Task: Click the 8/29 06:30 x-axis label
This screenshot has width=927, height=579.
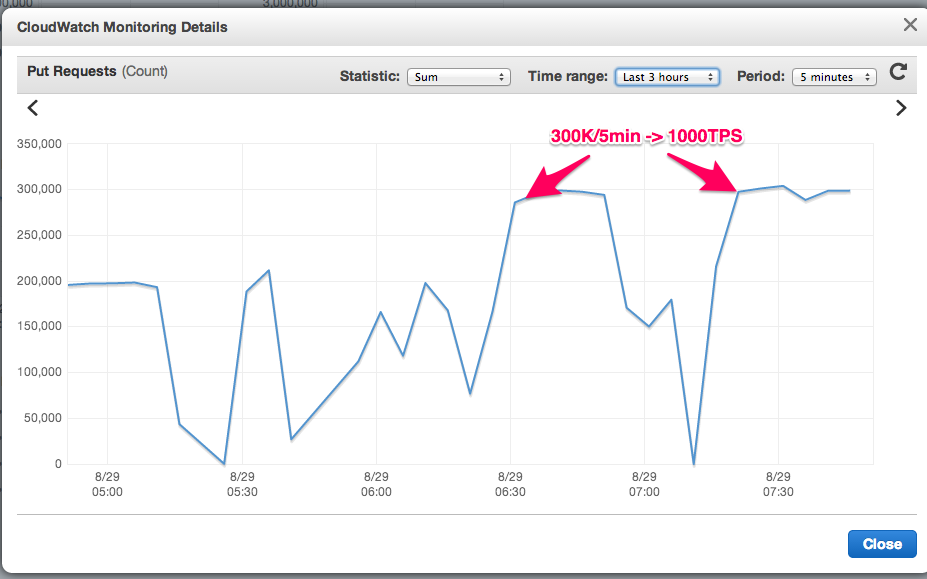Action: pos(510,484)
